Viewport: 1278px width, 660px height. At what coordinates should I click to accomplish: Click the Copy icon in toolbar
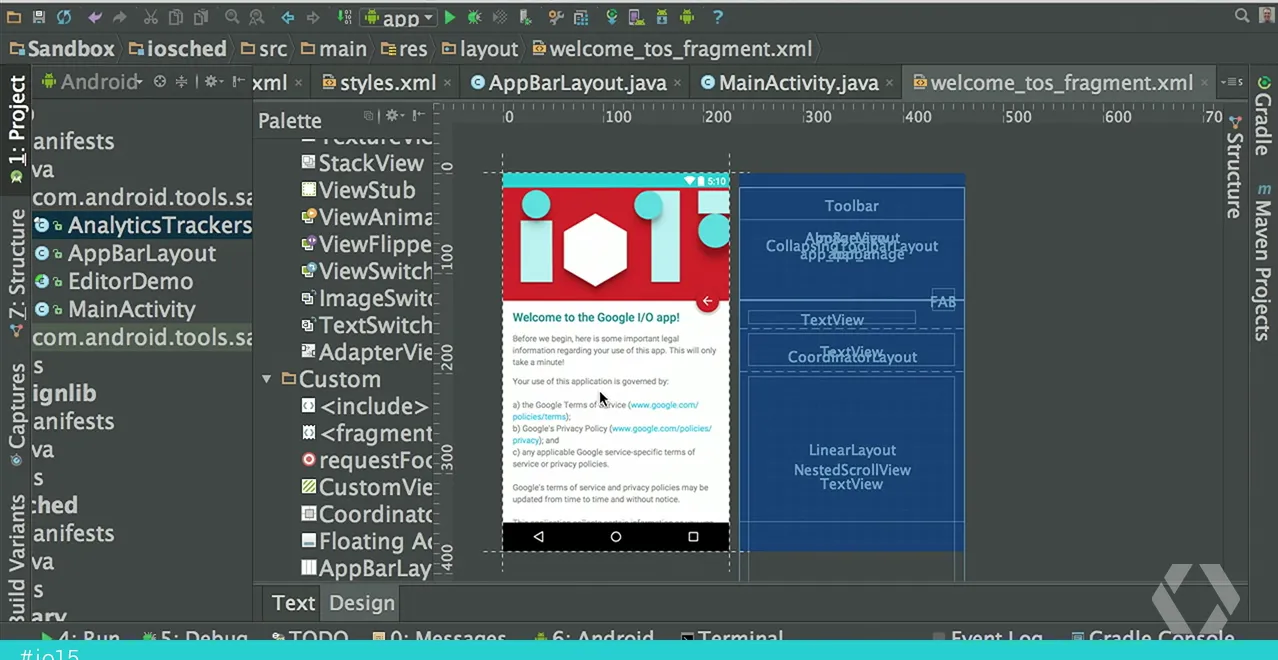click(x=176, y=17)
